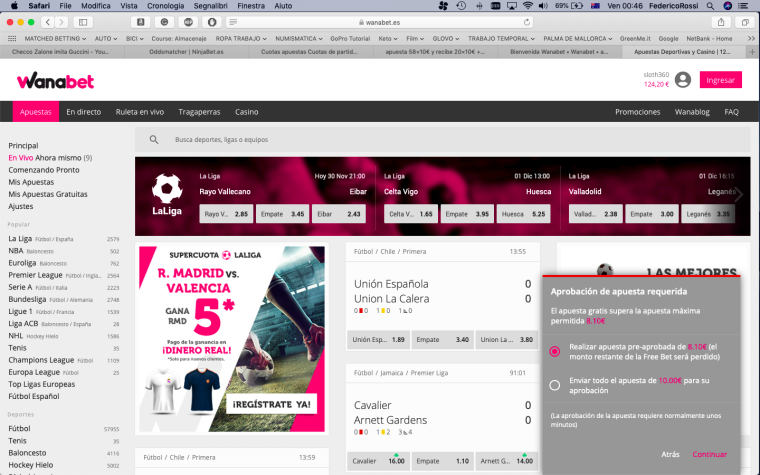
Task: Go forward with Safari forward arrow
Action: 61,22
